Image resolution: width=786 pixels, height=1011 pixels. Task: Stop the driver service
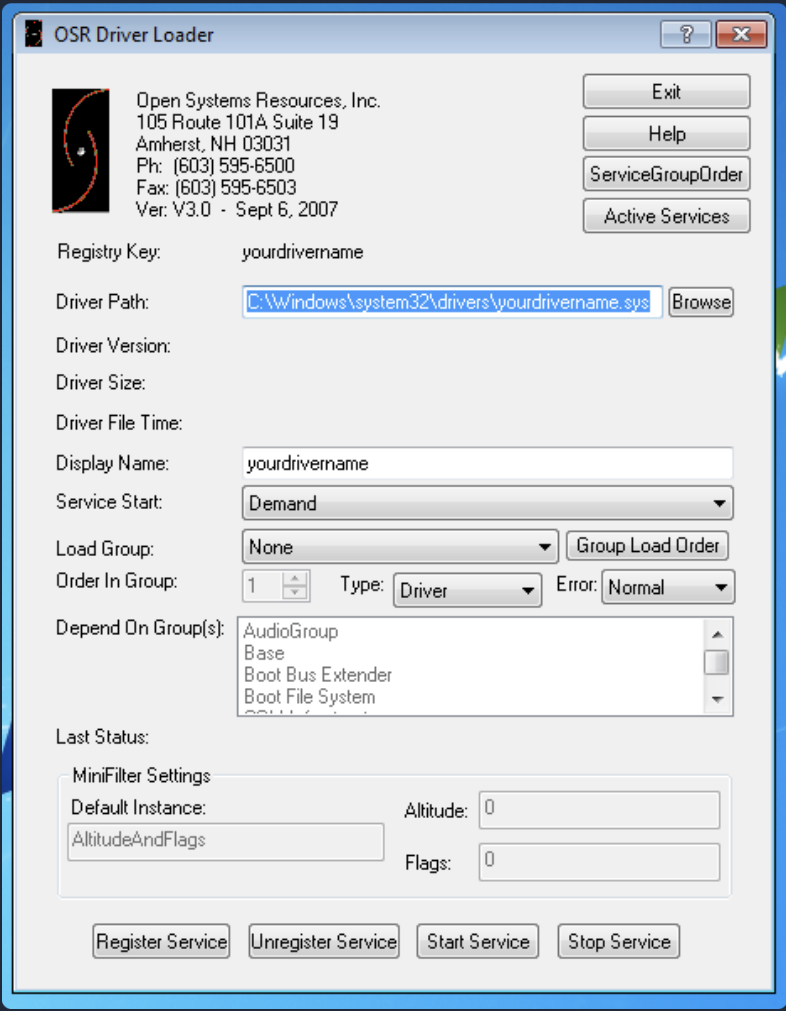(x=619, y=941)
